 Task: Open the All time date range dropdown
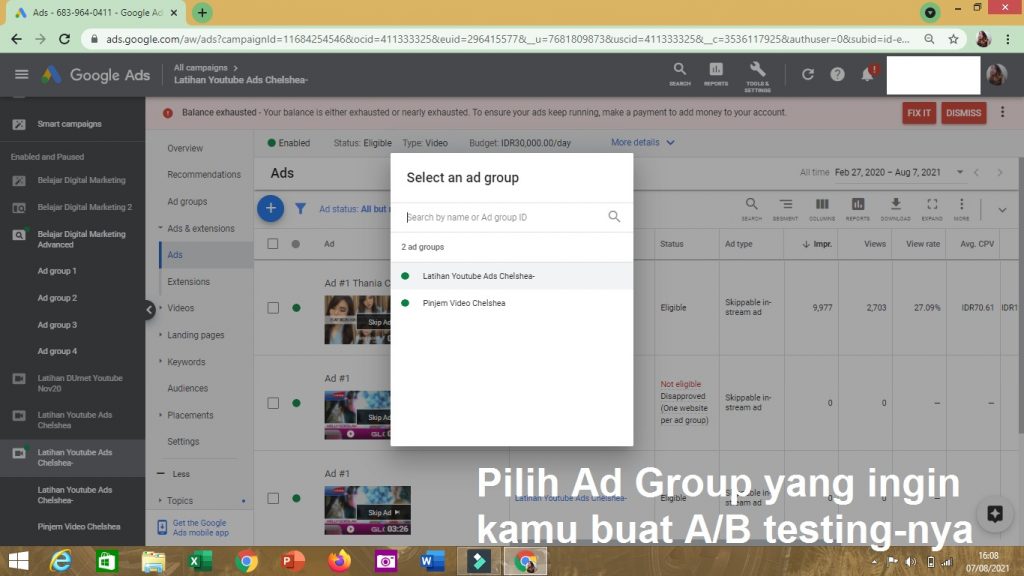(899, 173)
